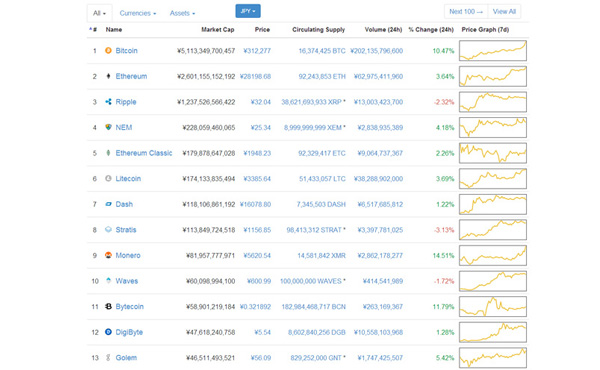Click the Bitcoin coin icon
600x370 pixels.
pyautogui.click(x=108, y=51)
